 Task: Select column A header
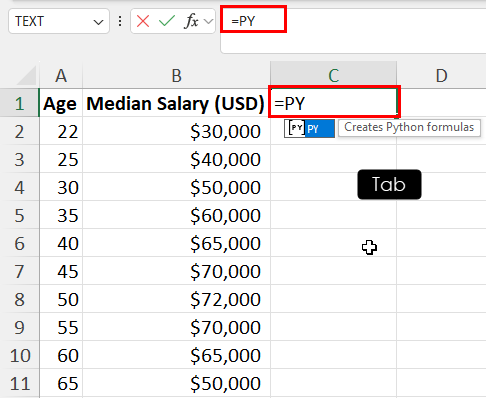61,75
